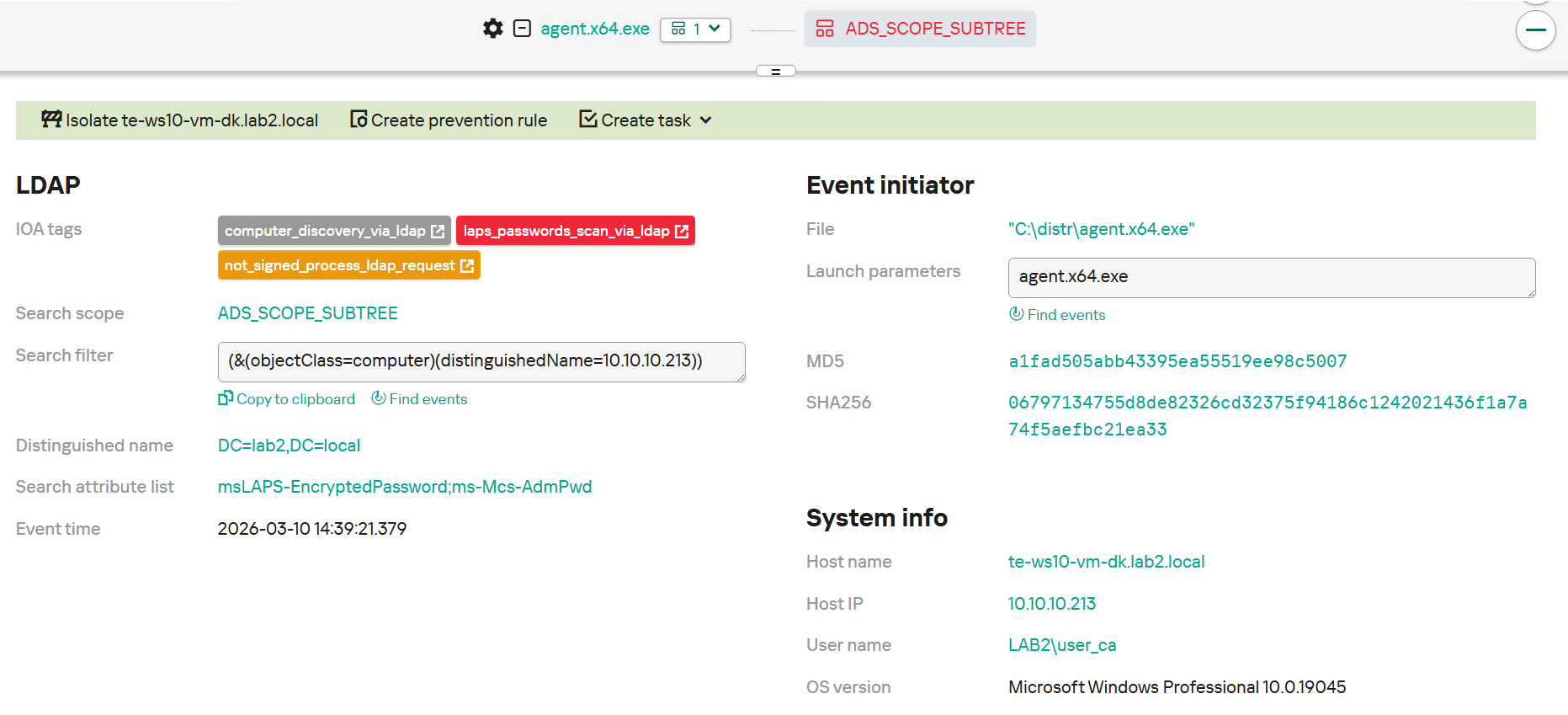Click the round zoom out minus button
The image size is (1568, 715).
tap(1535, 31)
